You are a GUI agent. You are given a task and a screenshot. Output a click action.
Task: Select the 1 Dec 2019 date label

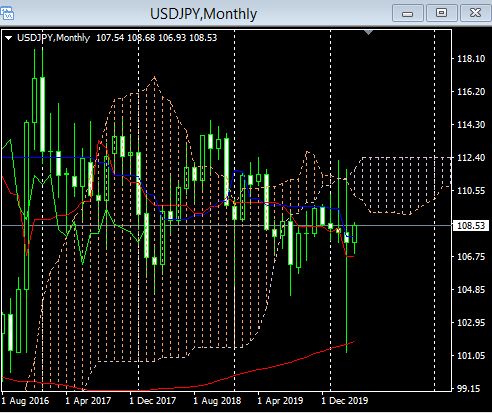(345, 400)
